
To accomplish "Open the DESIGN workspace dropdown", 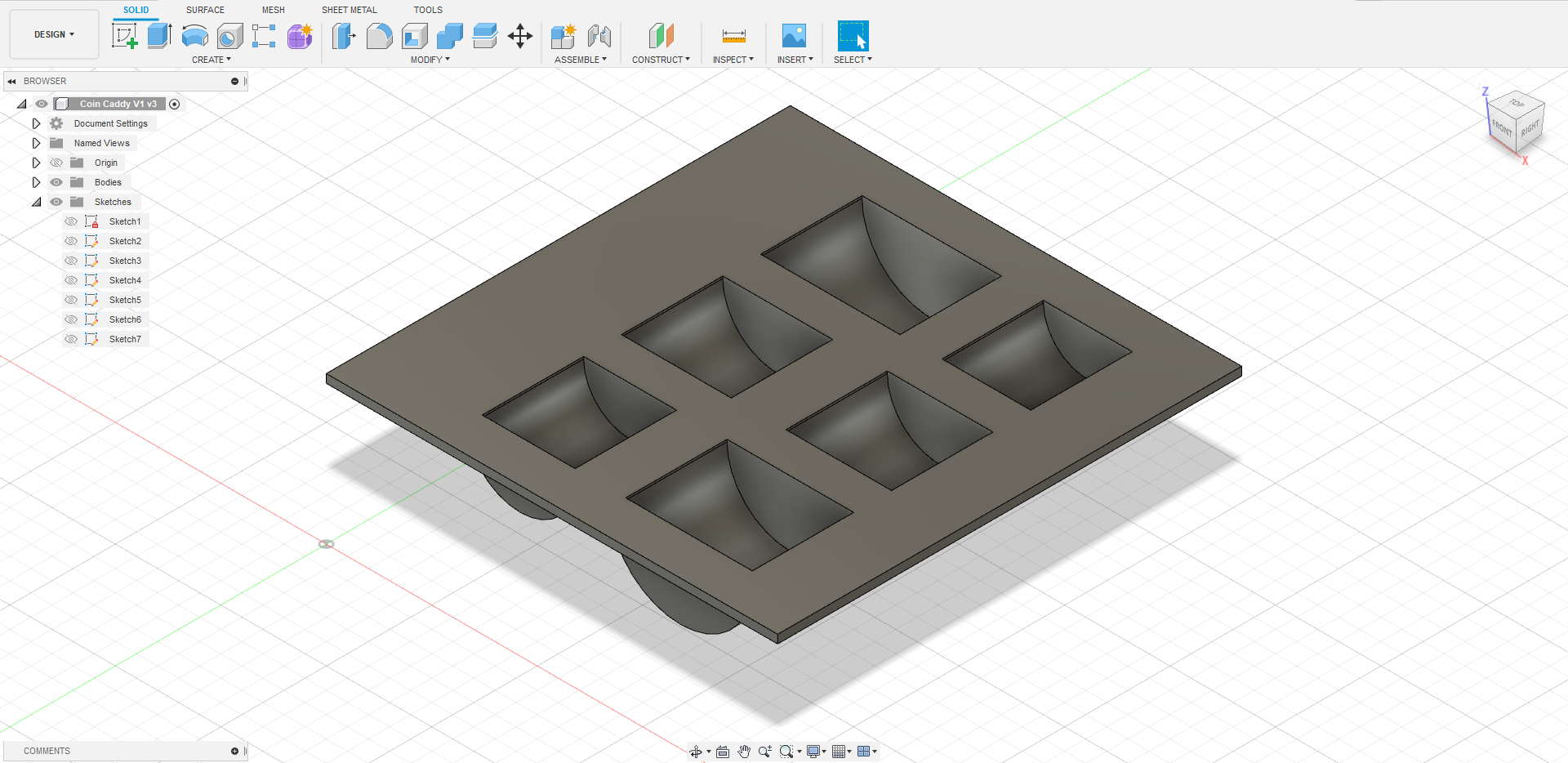I will (x=54, y=34).
